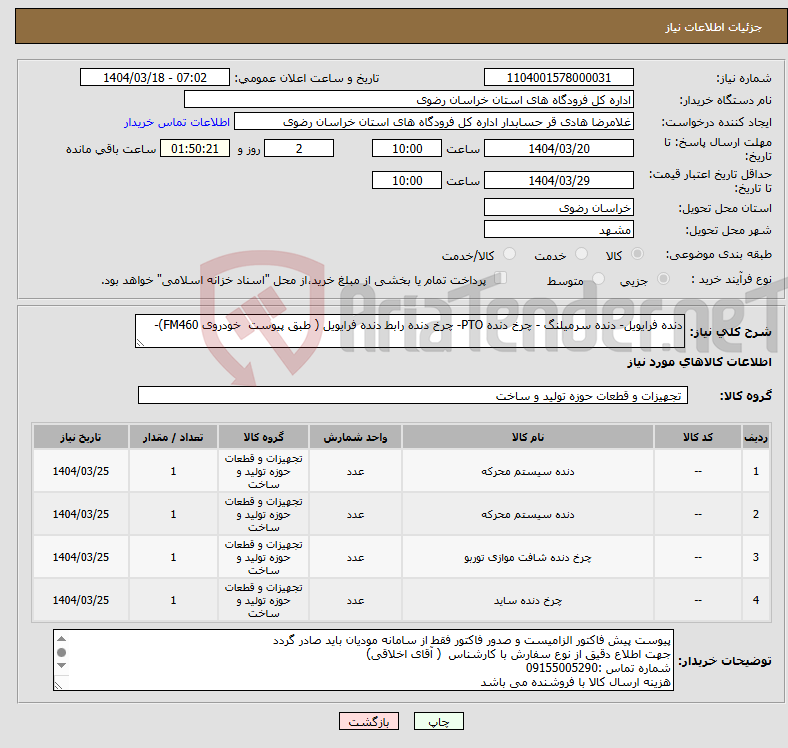Click the جزئیات اطلاعات نیاز header title
Image resolution: width=788 pixels, height=748 pixels.
[x=714, y=27]
